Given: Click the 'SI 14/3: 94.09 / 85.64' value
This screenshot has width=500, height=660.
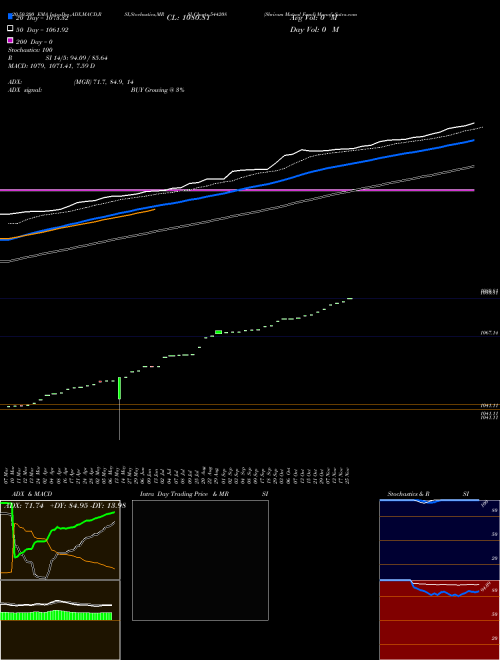Looking at the screenshot, I should (76, 58).
